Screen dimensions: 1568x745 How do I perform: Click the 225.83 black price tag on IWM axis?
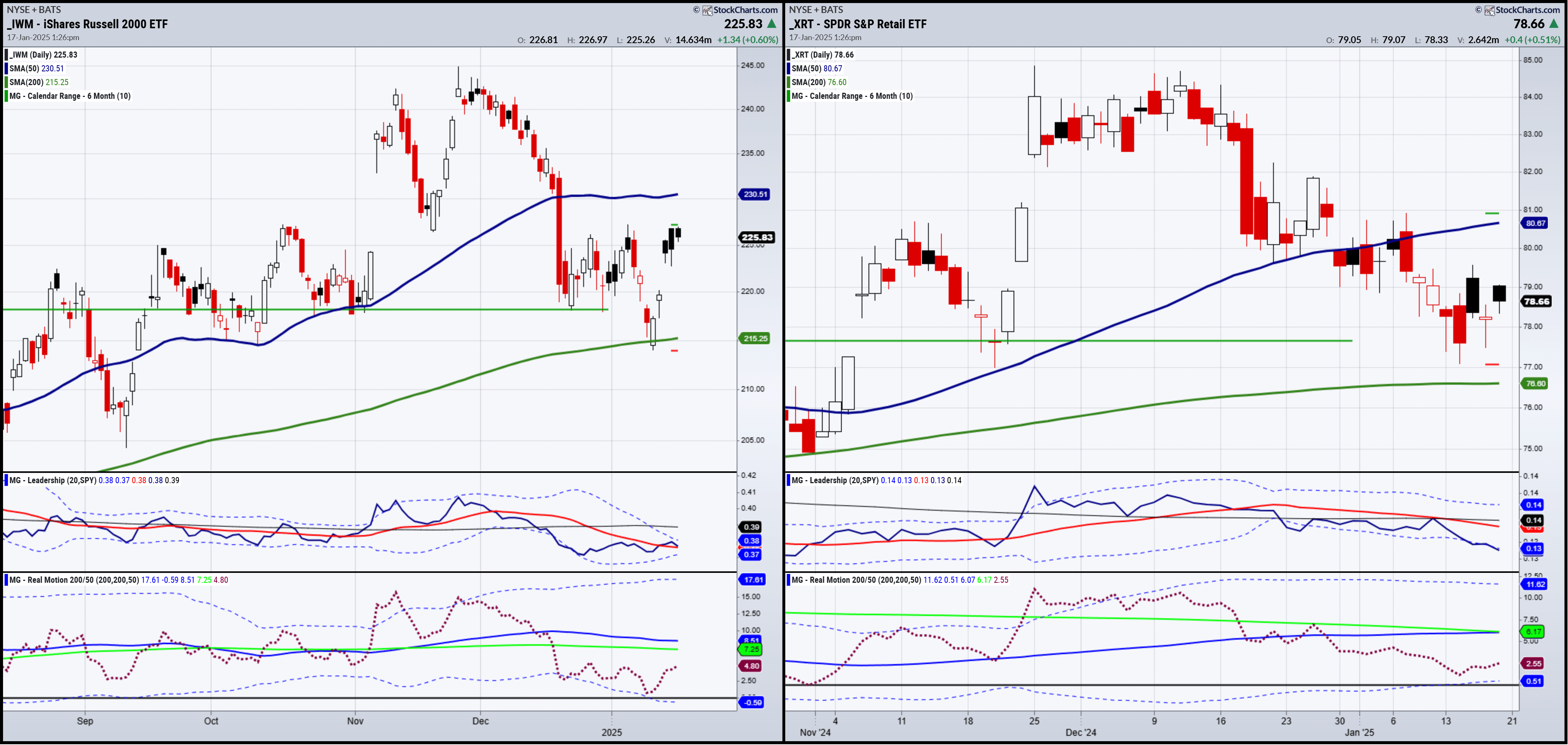click(x=757, y=237)
